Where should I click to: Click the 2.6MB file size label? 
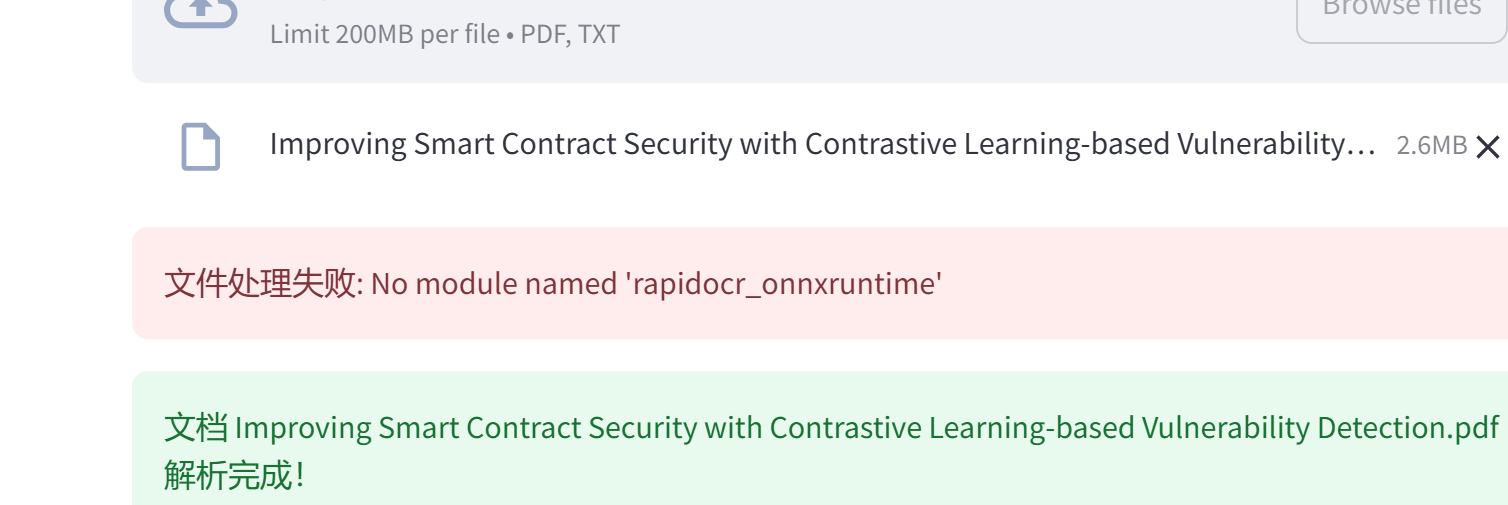tap(1431, 146)
